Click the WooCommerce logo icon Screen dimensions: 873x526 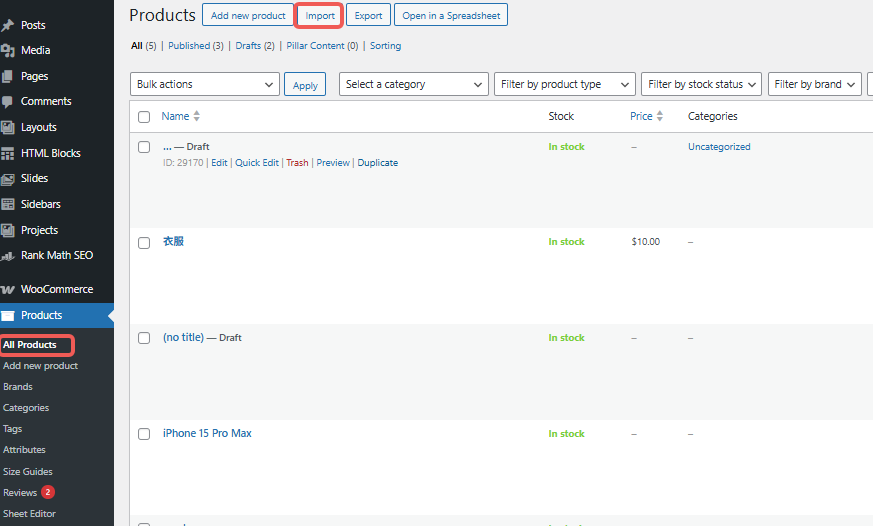tap(8, 290)
